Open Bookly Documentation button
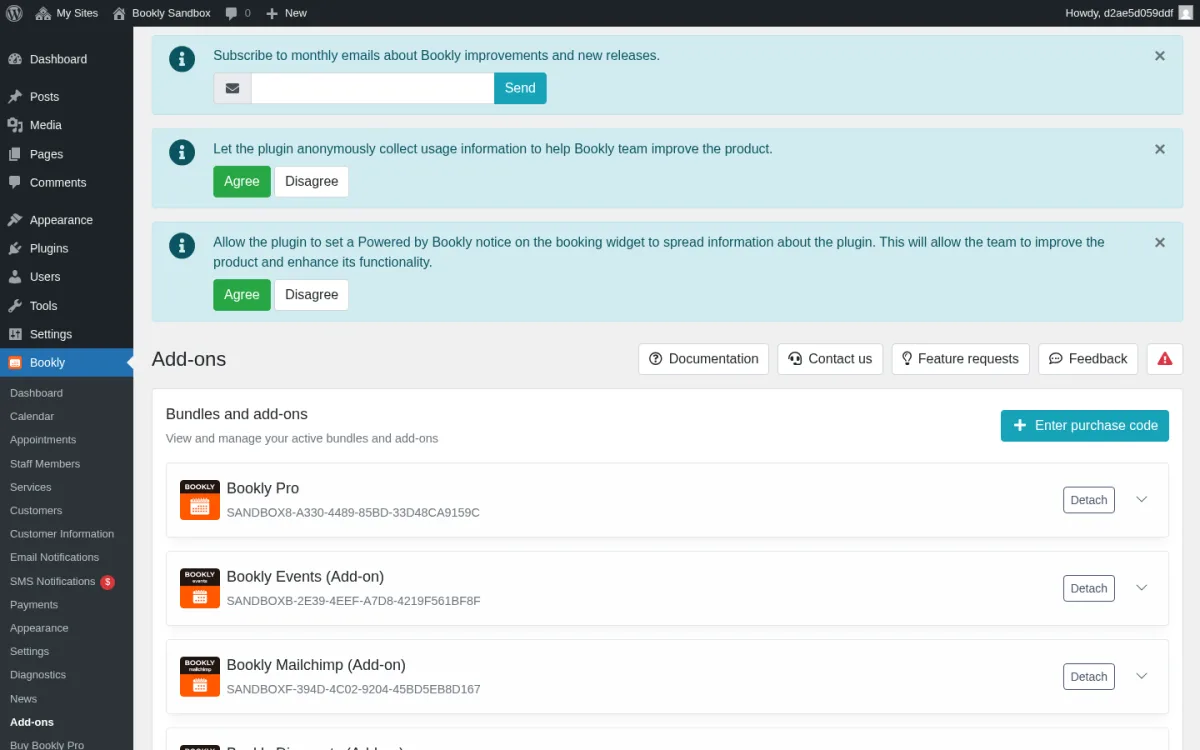Image resolution: width=1200 pixels, height=750 pixels. pyautogui.click(x=704, y=359)
